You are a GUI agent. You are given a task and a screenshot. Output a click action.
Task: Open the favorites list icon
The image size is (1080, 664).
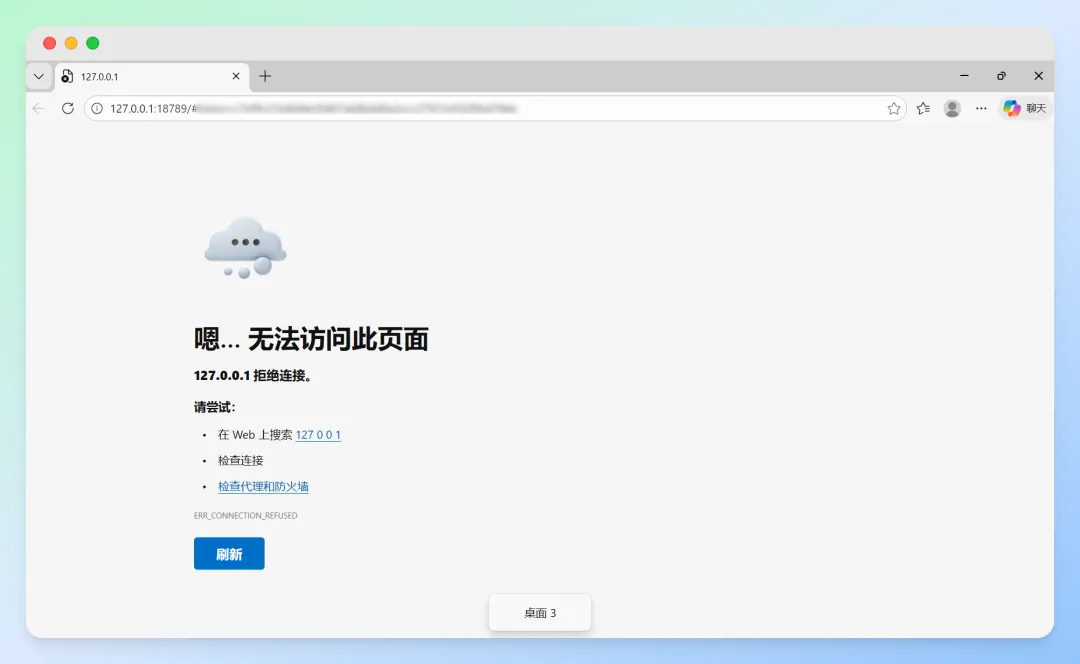(x=923, y=108)
